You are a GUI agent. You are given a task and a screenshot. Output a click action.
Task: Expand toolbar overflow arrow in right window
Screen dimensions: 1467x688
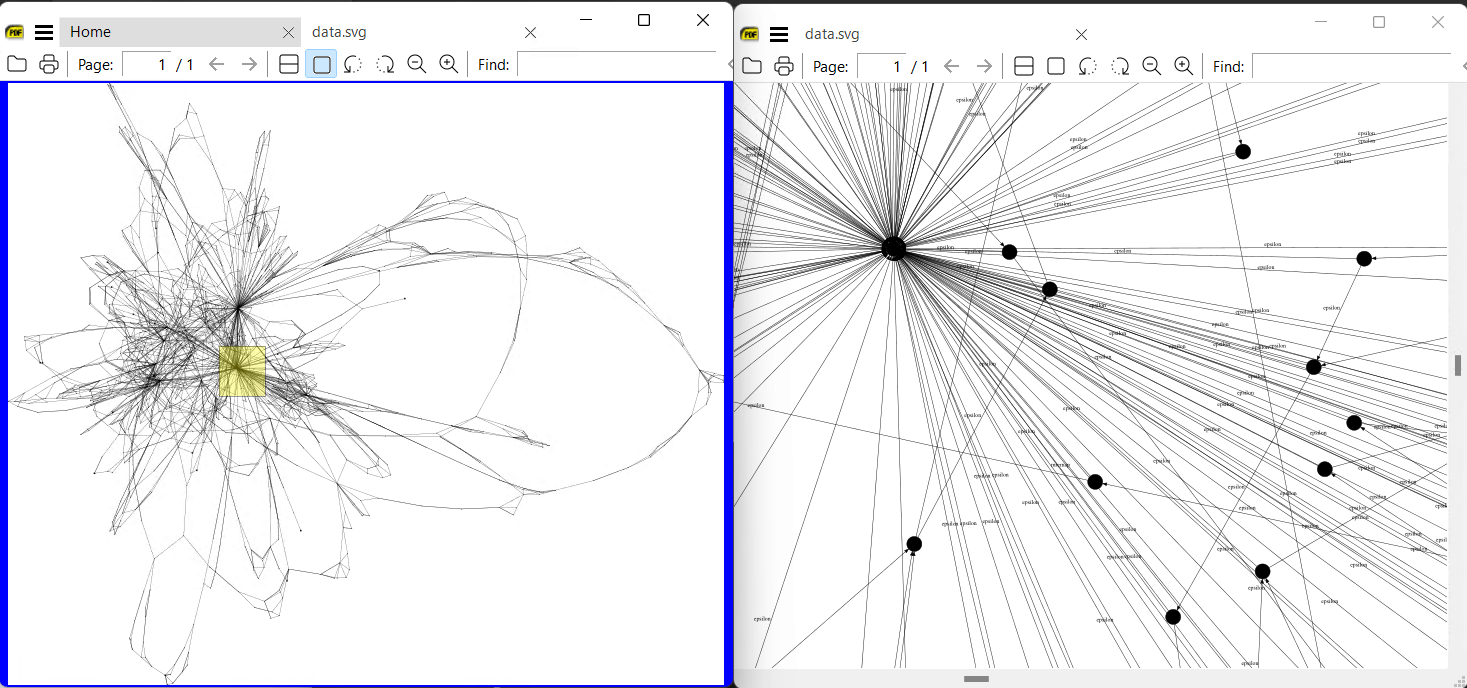[1463, 67]
